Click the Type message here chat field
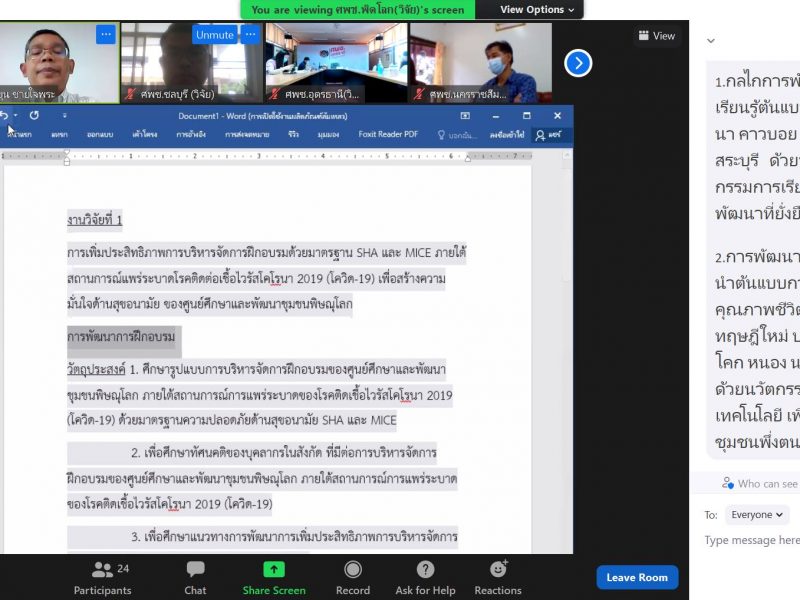The width and height of the screenshot is (800, 600). (752, 540)
